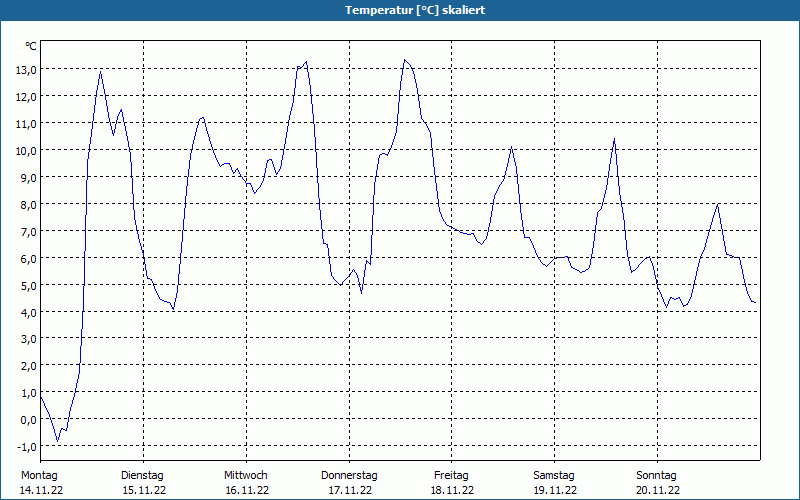
Task: Select the date '17.11.22'
Action: click(x=350, y=490)
